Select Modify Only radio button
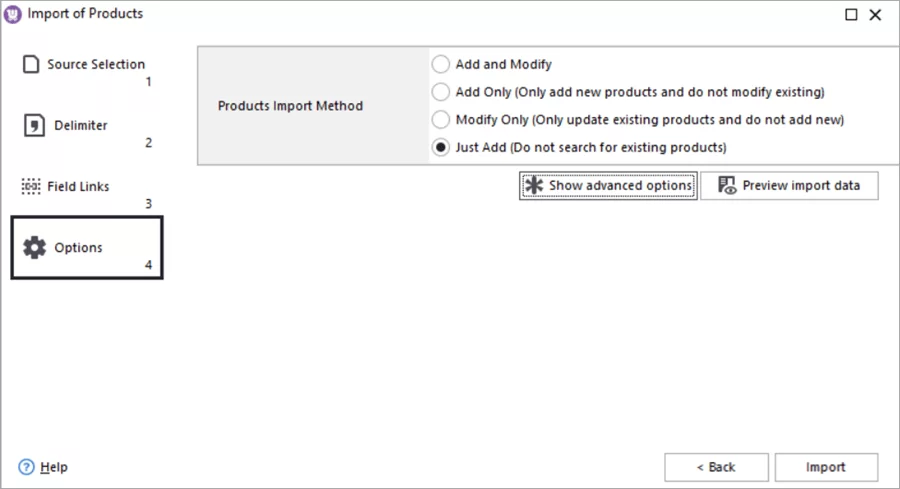 441,120
